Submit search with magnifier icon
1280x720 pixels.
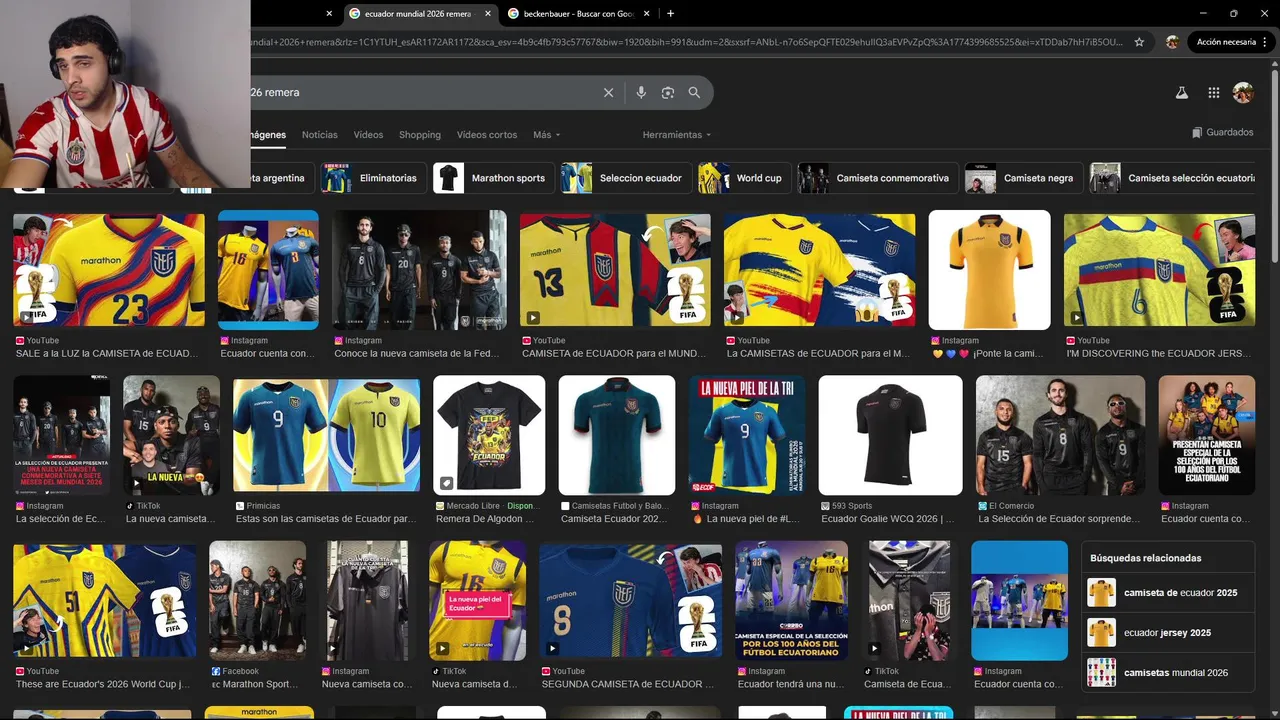pyautogui.click(x=694, y=92)
